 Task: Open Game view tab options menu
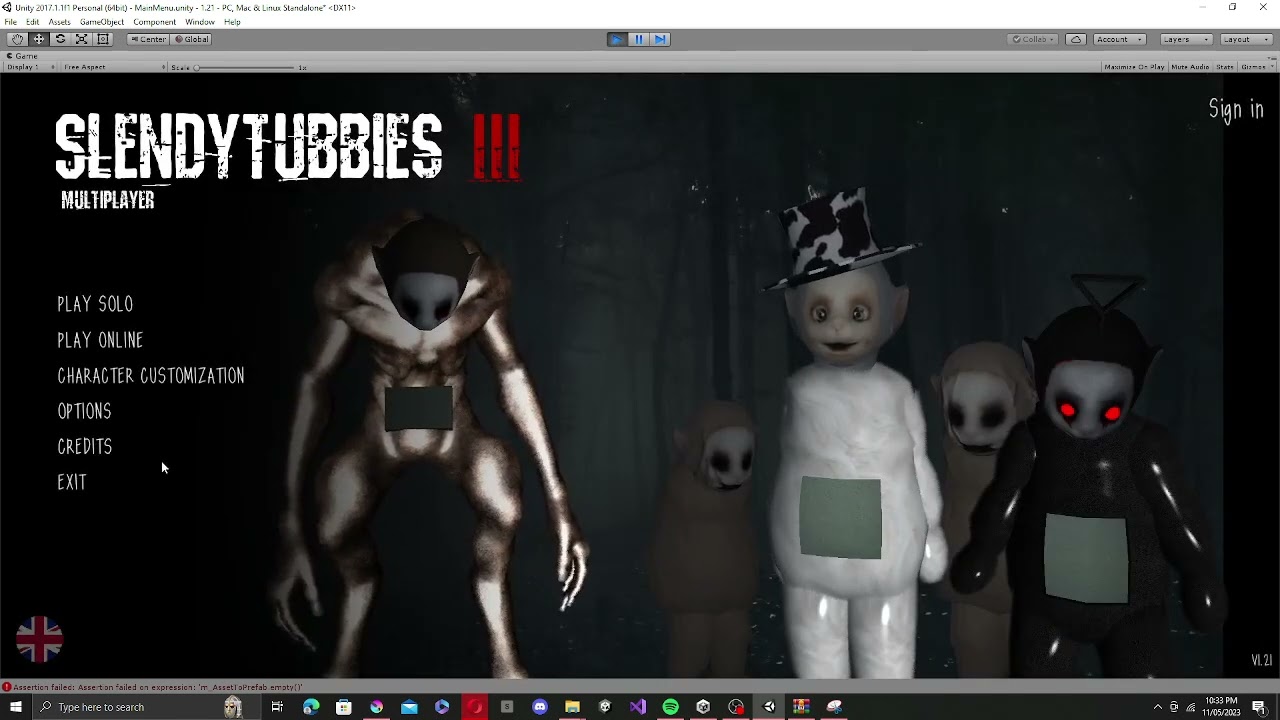tap(1272, 56)
